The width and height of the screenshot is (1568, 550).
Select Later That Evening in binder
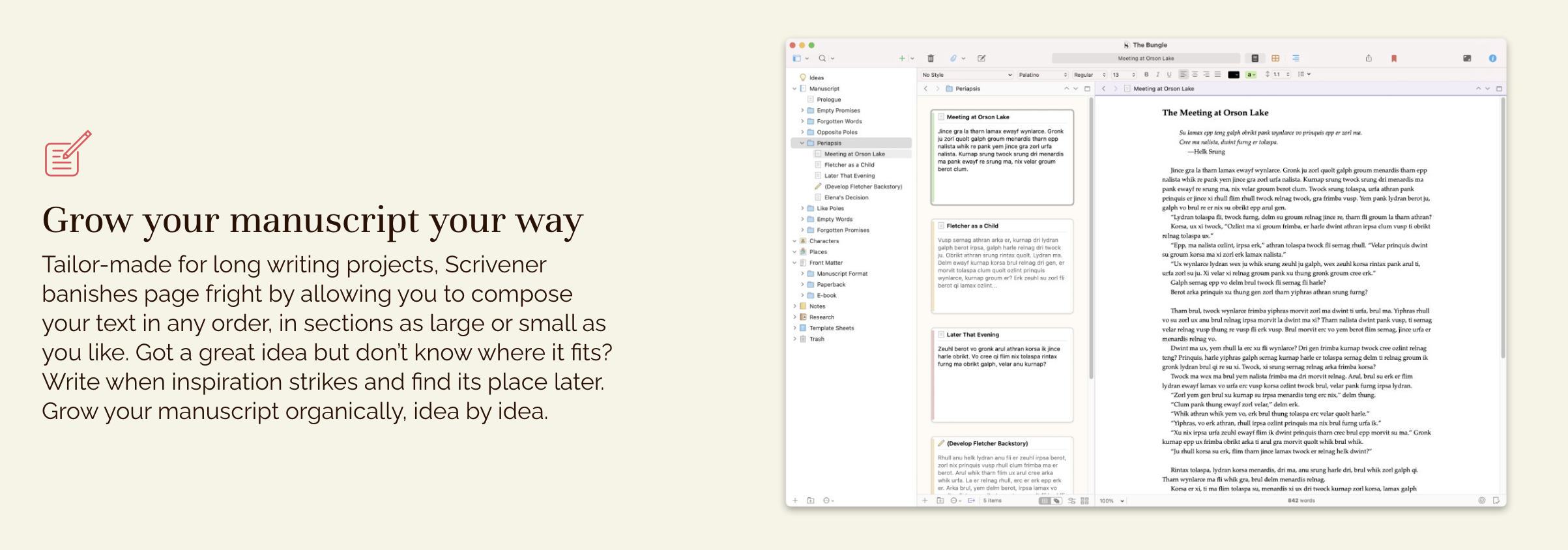849,176
